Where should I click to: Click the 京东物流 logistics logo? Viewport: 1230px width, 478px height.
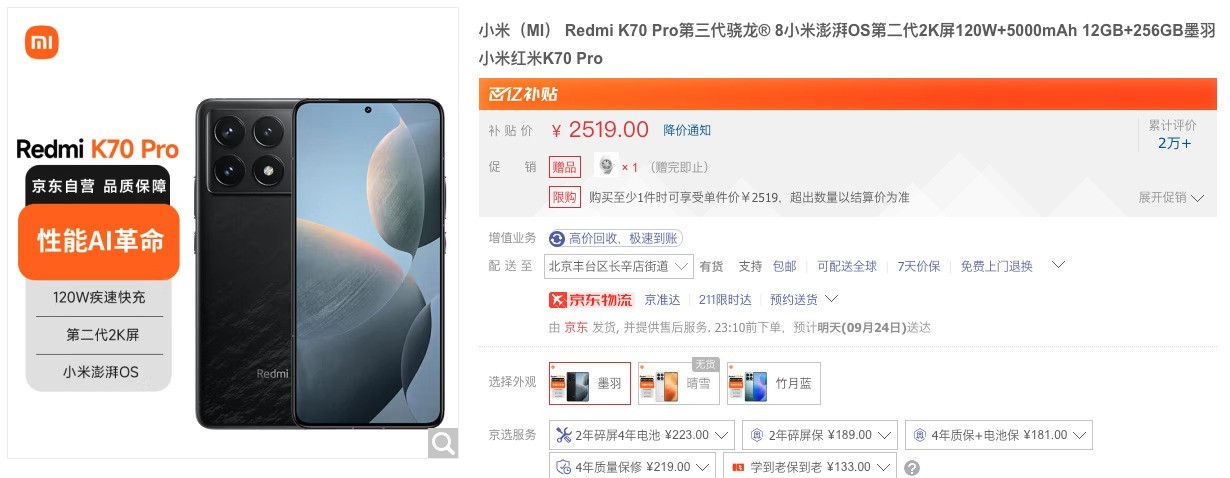(x=591, y=299)
